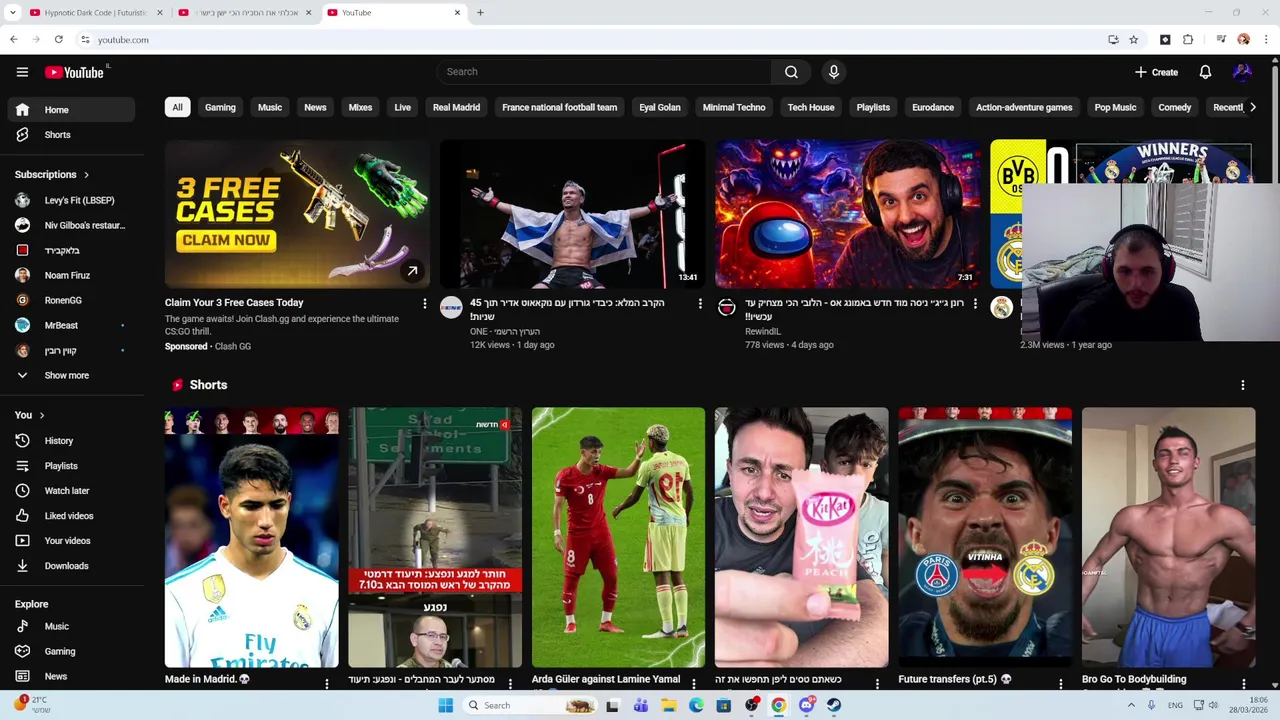This screenshot has width=1280, height=720.
Task: Start voice search with microphone icon
Action: click(x=833, y=72)
